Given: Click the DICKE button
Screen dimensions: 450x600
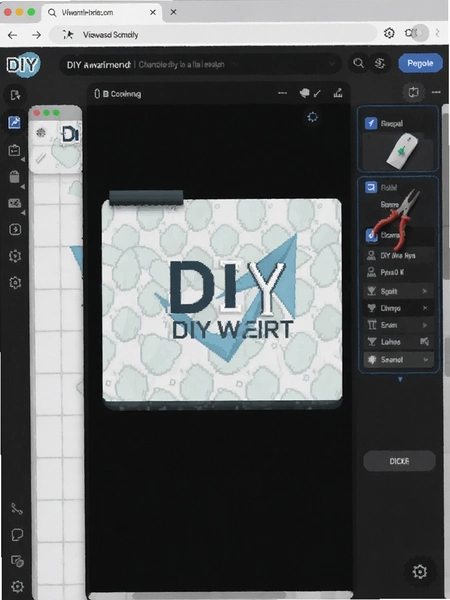Looking at the screenshot, I should click(399, 461).
